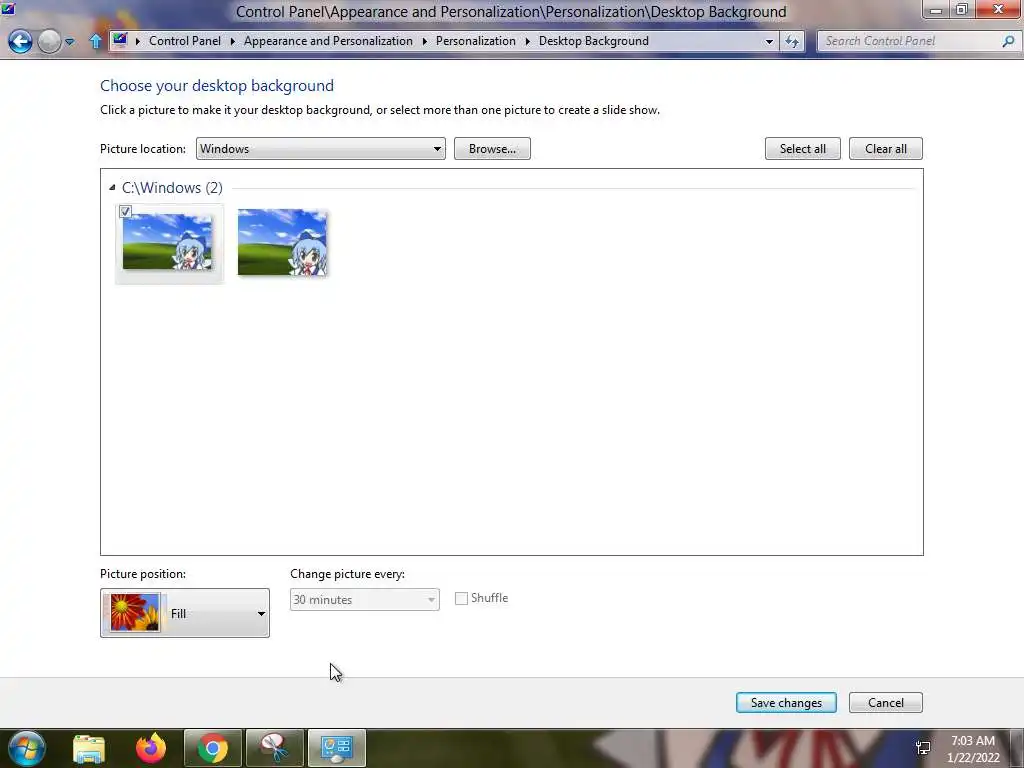Click the flower preview in Picture position

pos(135,613)
